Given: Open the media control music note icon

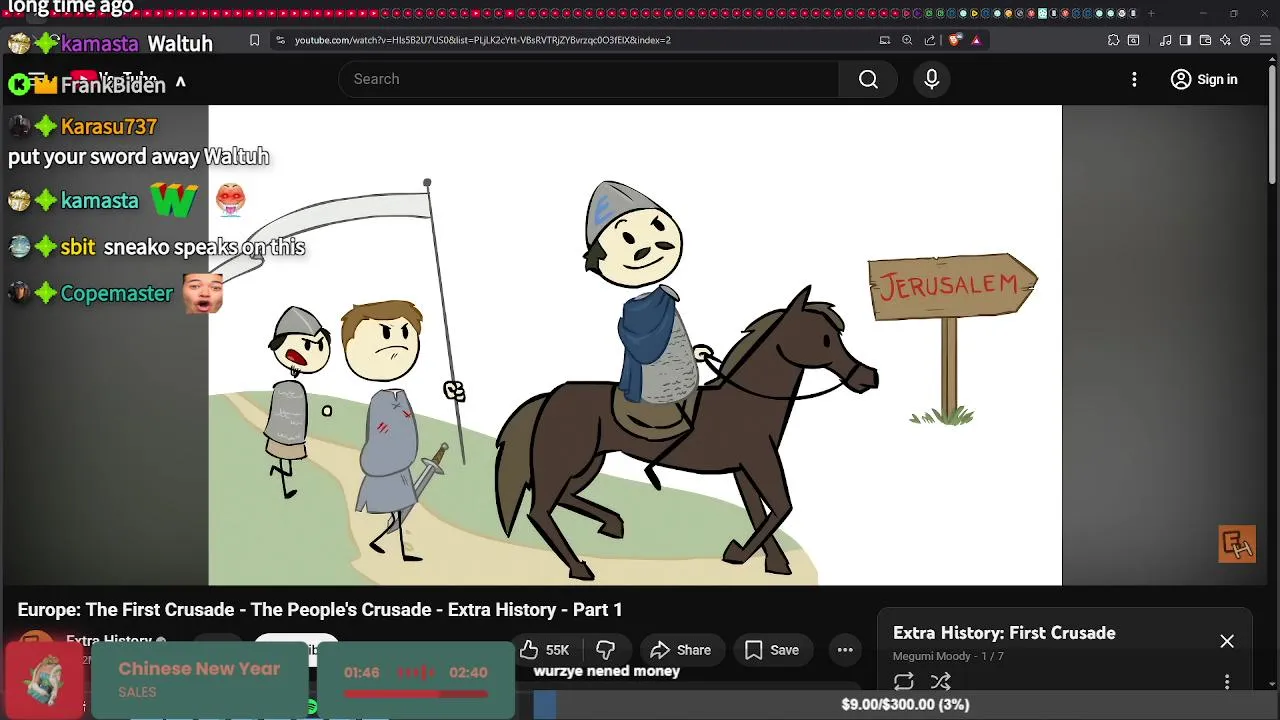Looking at the screenshot, I should point(1165,40).
